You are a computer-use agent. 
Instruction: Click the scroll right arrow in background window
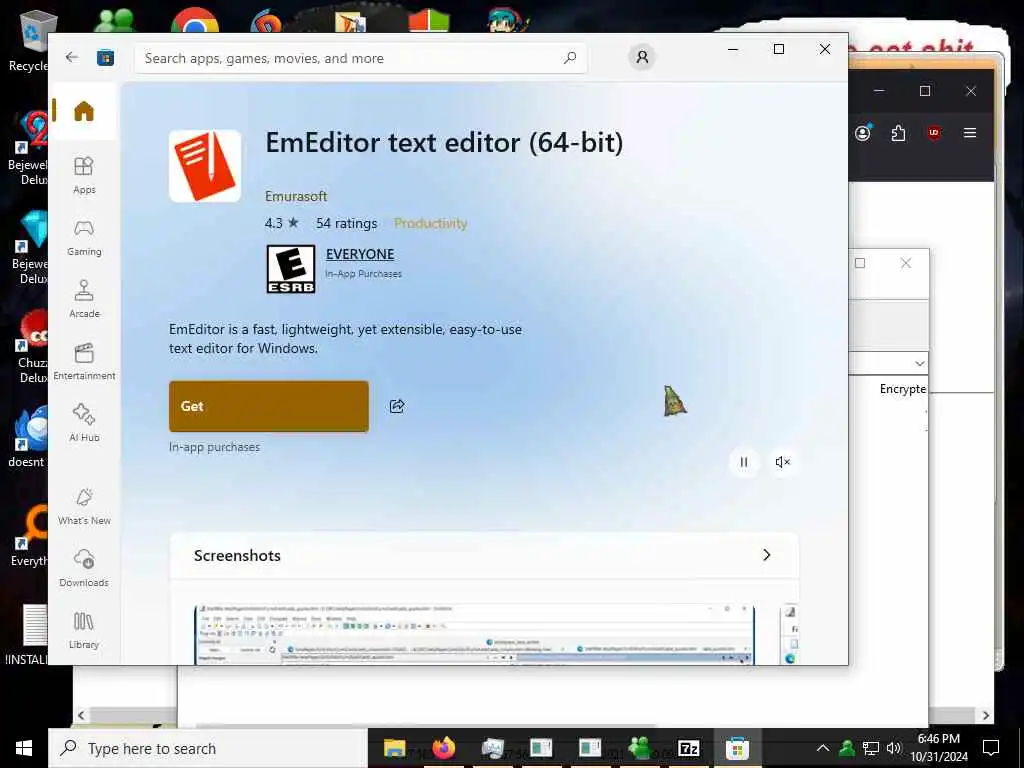point(985,716)
